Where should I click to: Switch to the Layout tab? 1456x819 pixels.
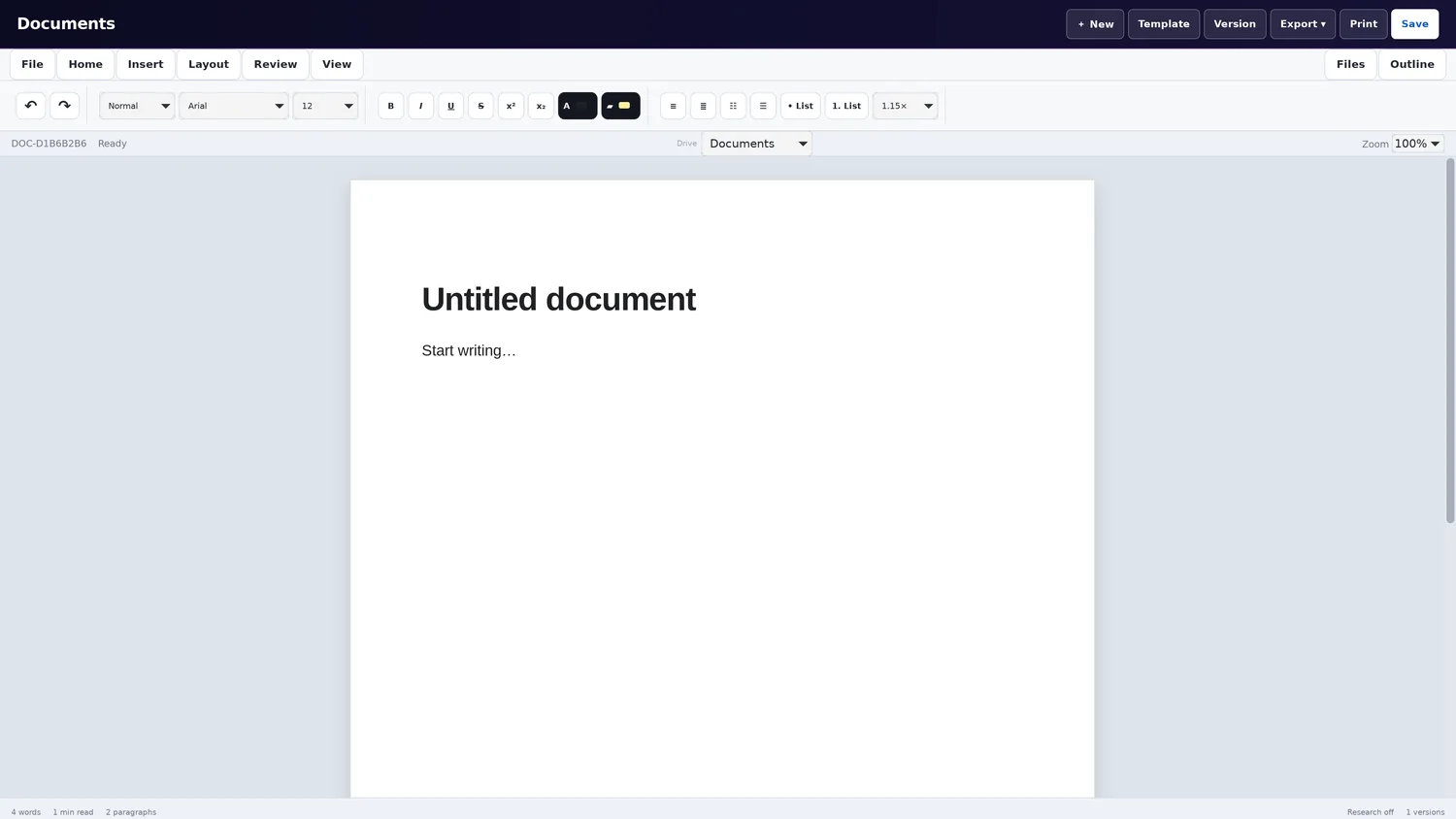coord(209,64)
